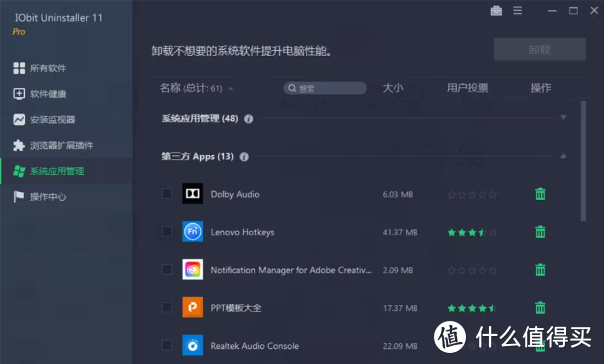Open 浏览器扩展插件 in the sidebar
The width and height of the screenshot is (604, 364).
(x=53, y=145)
